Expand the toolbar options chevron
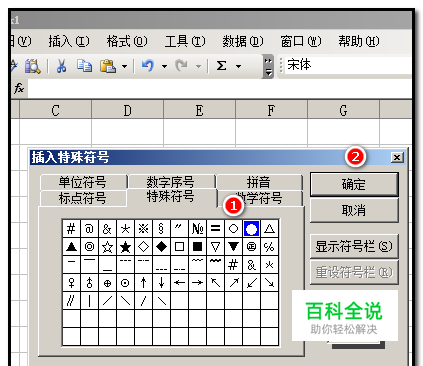The width and height of the screenshot is (423, 366). [268, 66]
